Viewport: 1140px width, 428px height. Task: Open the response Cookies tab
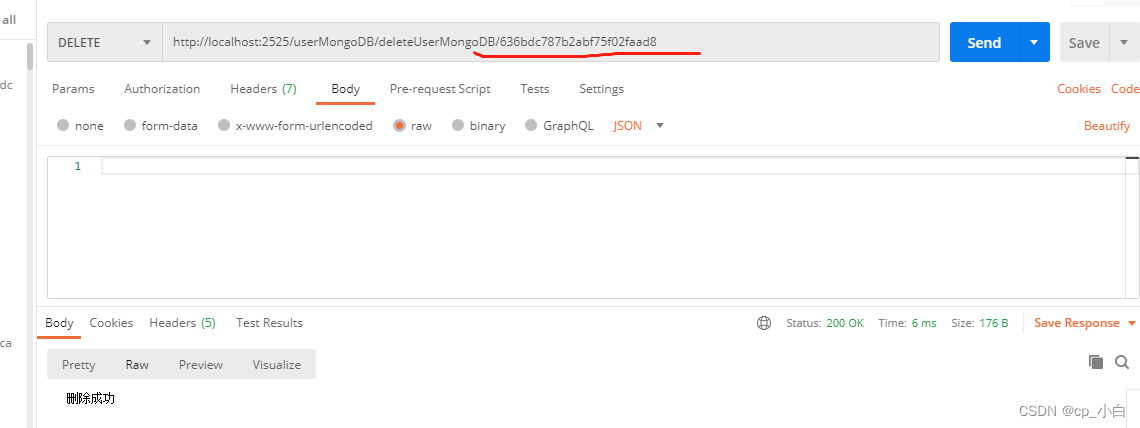tap(111, 323)
